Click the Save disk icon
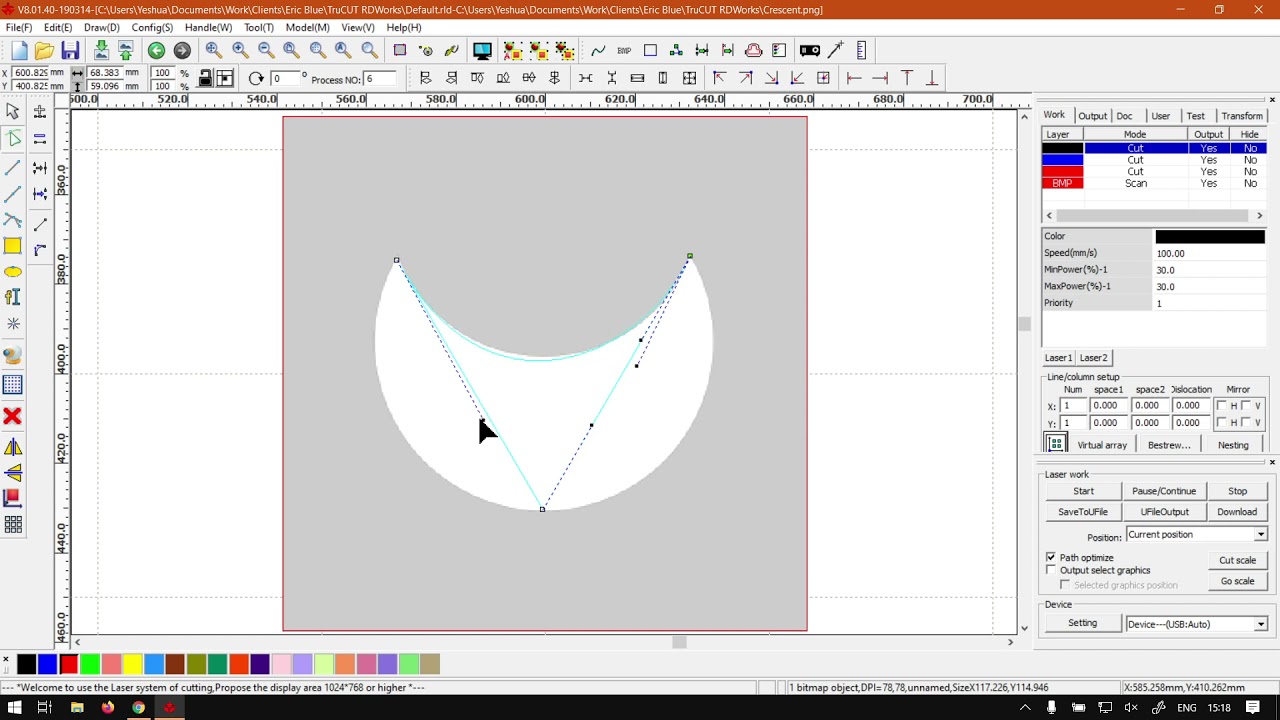 (70, 51)
